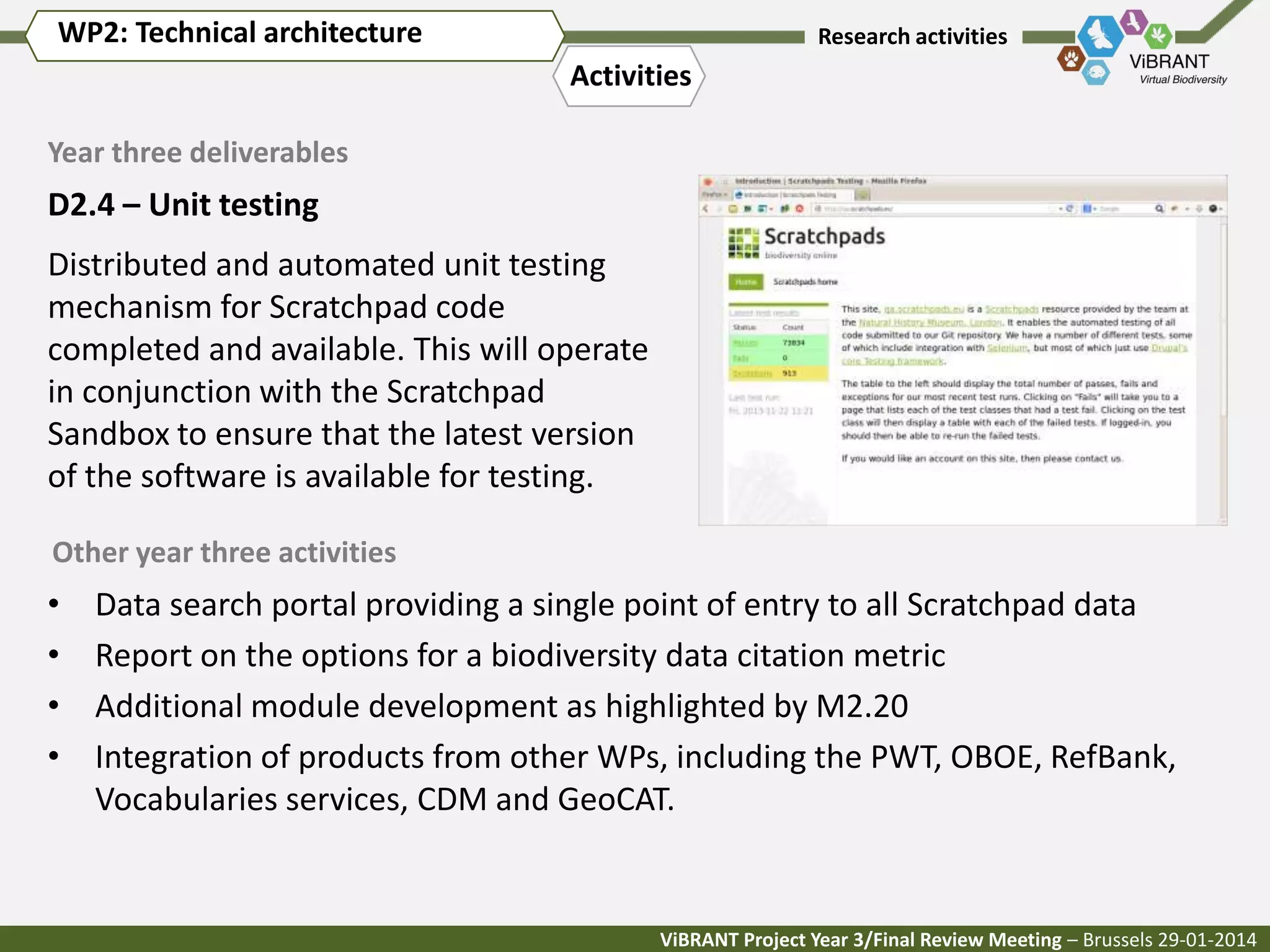This screenshot has width=1270, height=952.
Task: Click the 'Data search portal' bullet text
Action: tap(615, 604)
